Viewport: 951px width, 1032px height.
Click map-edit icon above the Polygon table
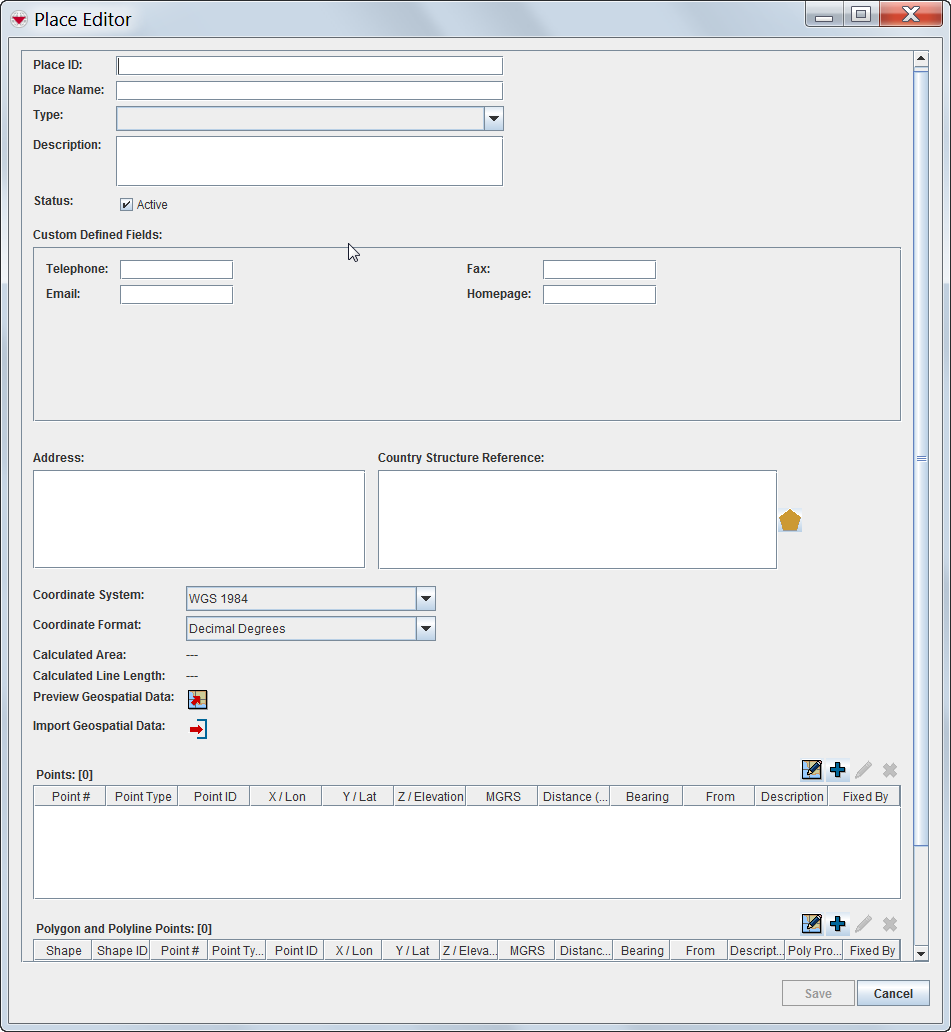(x=812, y=924)
